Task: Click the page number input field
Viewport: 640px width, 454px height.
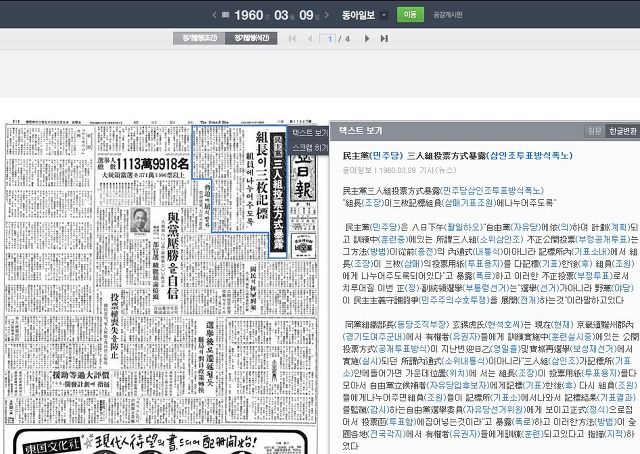Action: 327,39
